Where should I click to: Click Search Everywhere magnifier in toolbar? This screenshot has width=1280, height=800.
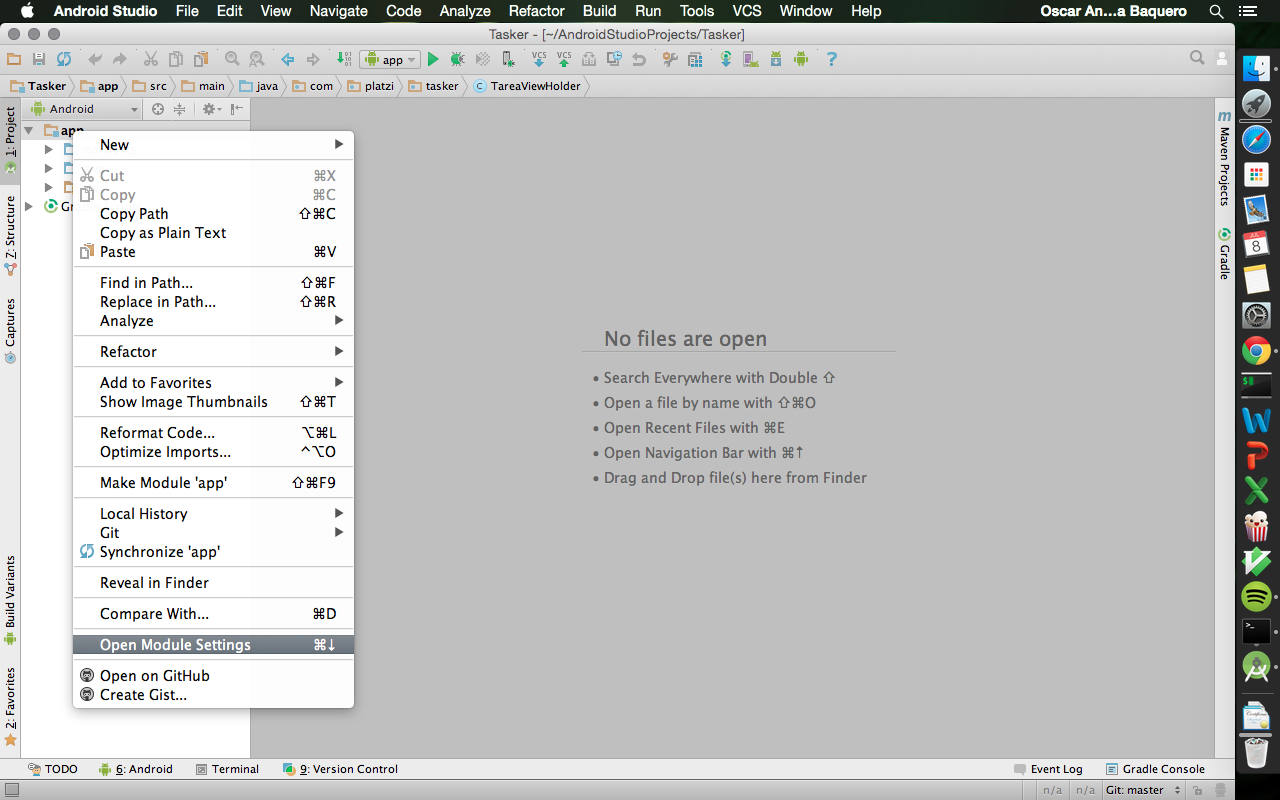coord(1197,58)
